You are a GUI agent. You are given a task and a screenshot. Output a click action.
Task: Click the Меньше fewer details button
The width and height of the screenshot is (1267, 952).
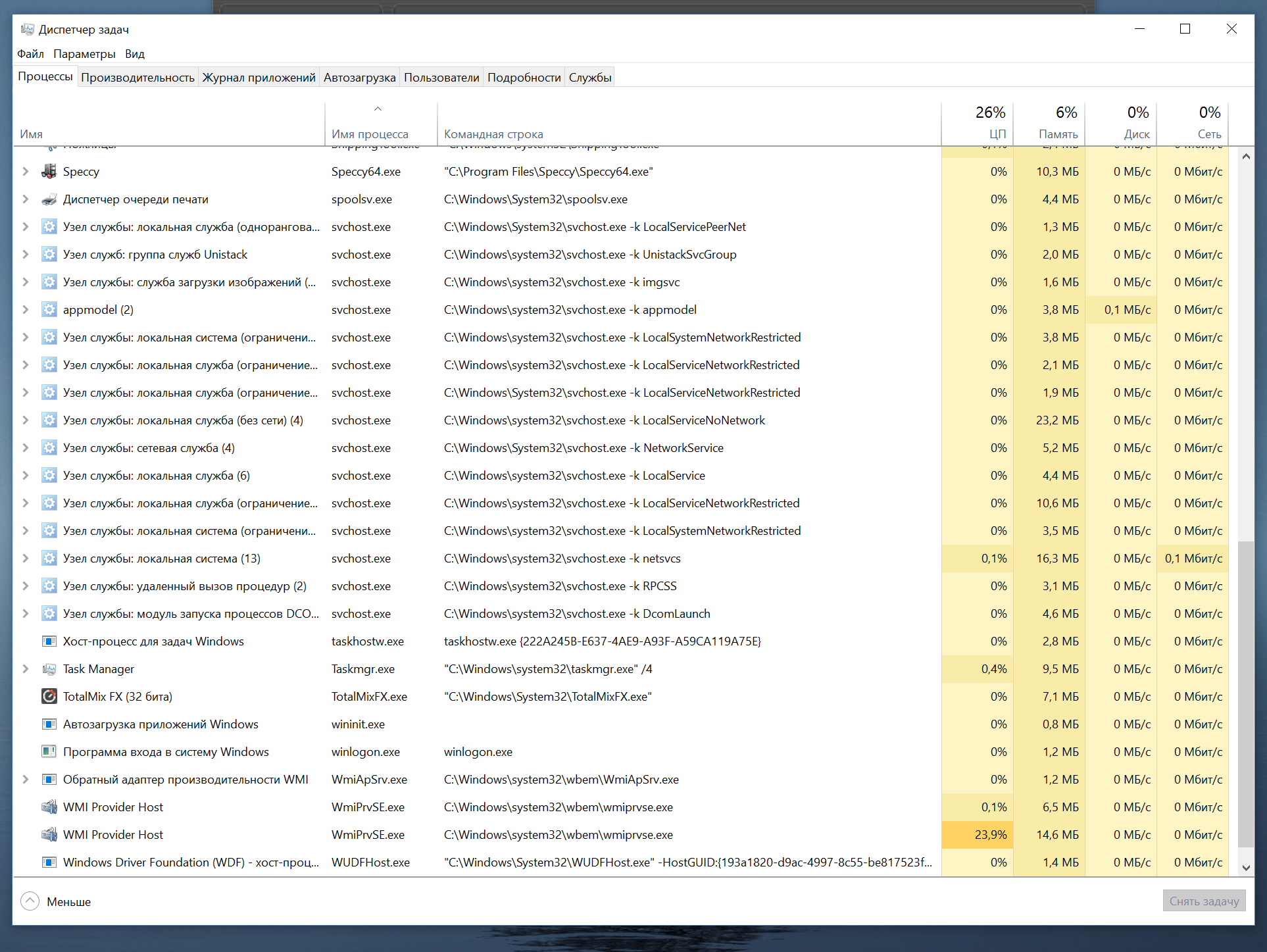tap(57, 901)
